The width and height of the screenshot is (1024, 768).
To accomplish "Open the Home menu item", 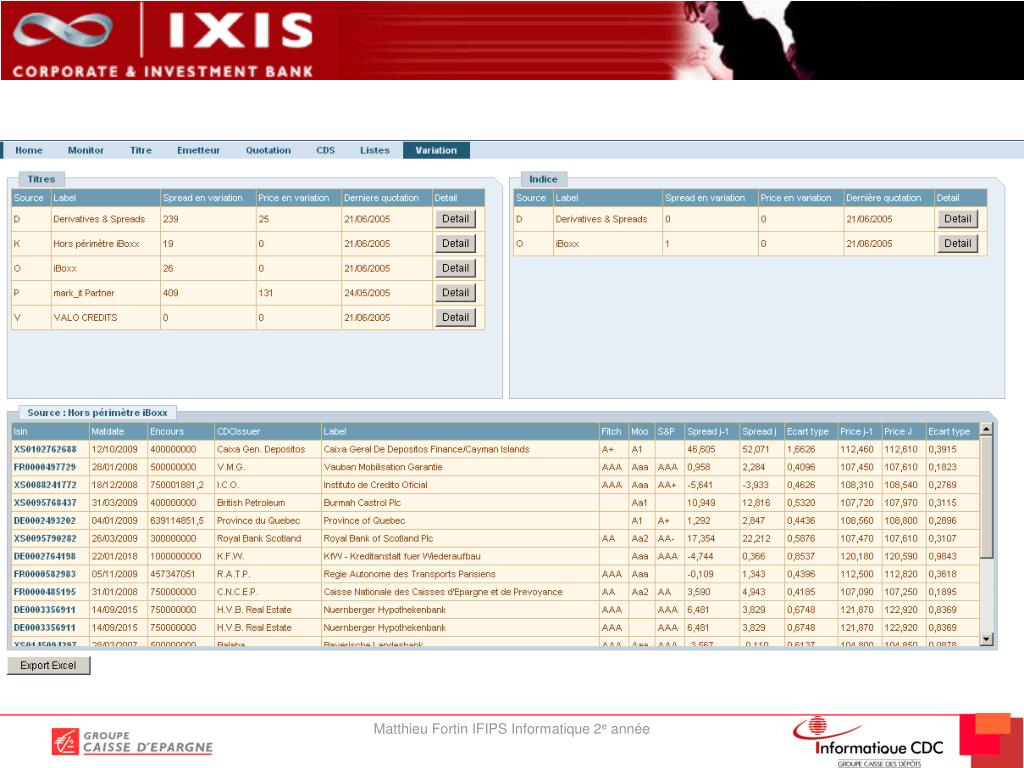I will tap(29, 150).
